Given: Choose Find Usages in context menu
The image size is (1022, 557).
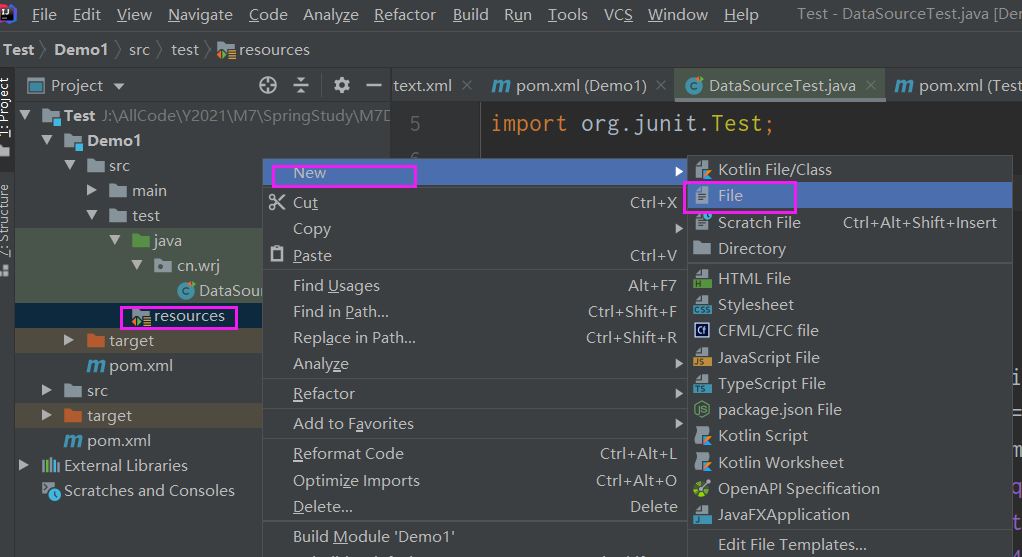Looking at the screenshot, I should coord(474,285).
